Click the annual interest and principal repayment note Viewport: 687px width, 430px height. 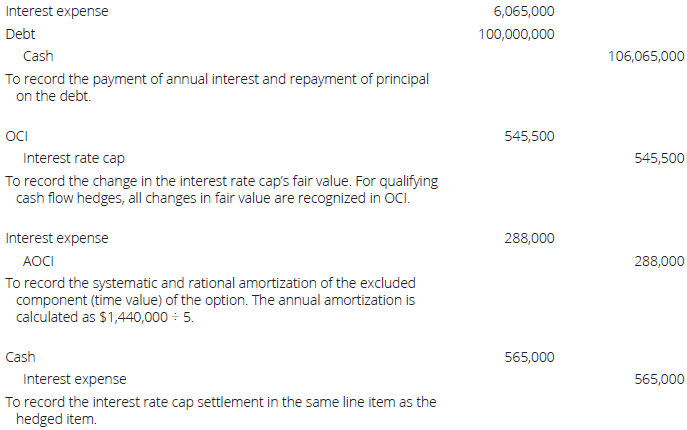(217, 88)
